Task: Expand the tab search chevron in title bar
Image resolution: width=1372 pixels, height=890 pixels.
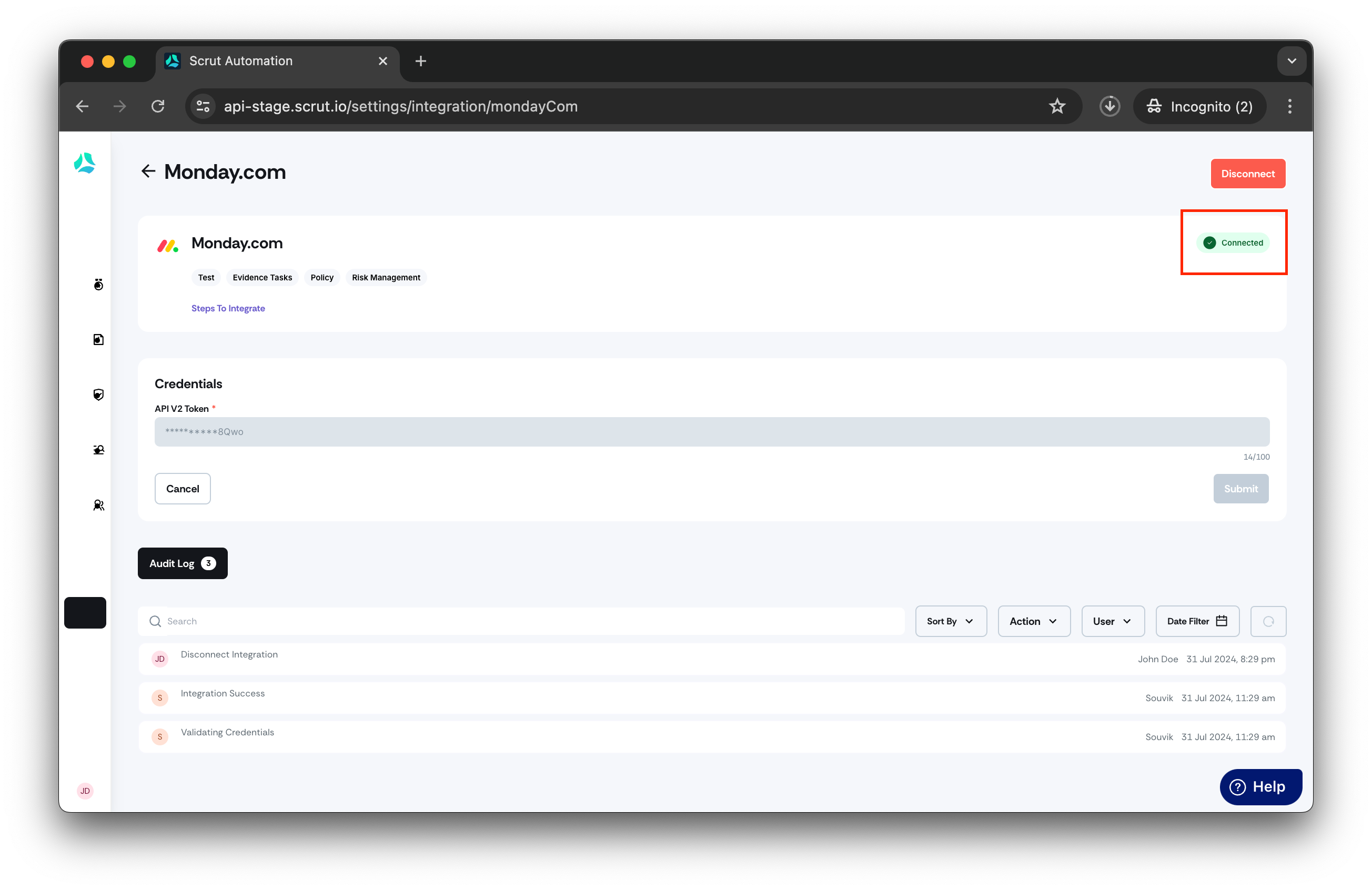Action: click(x=1292, y=61)
